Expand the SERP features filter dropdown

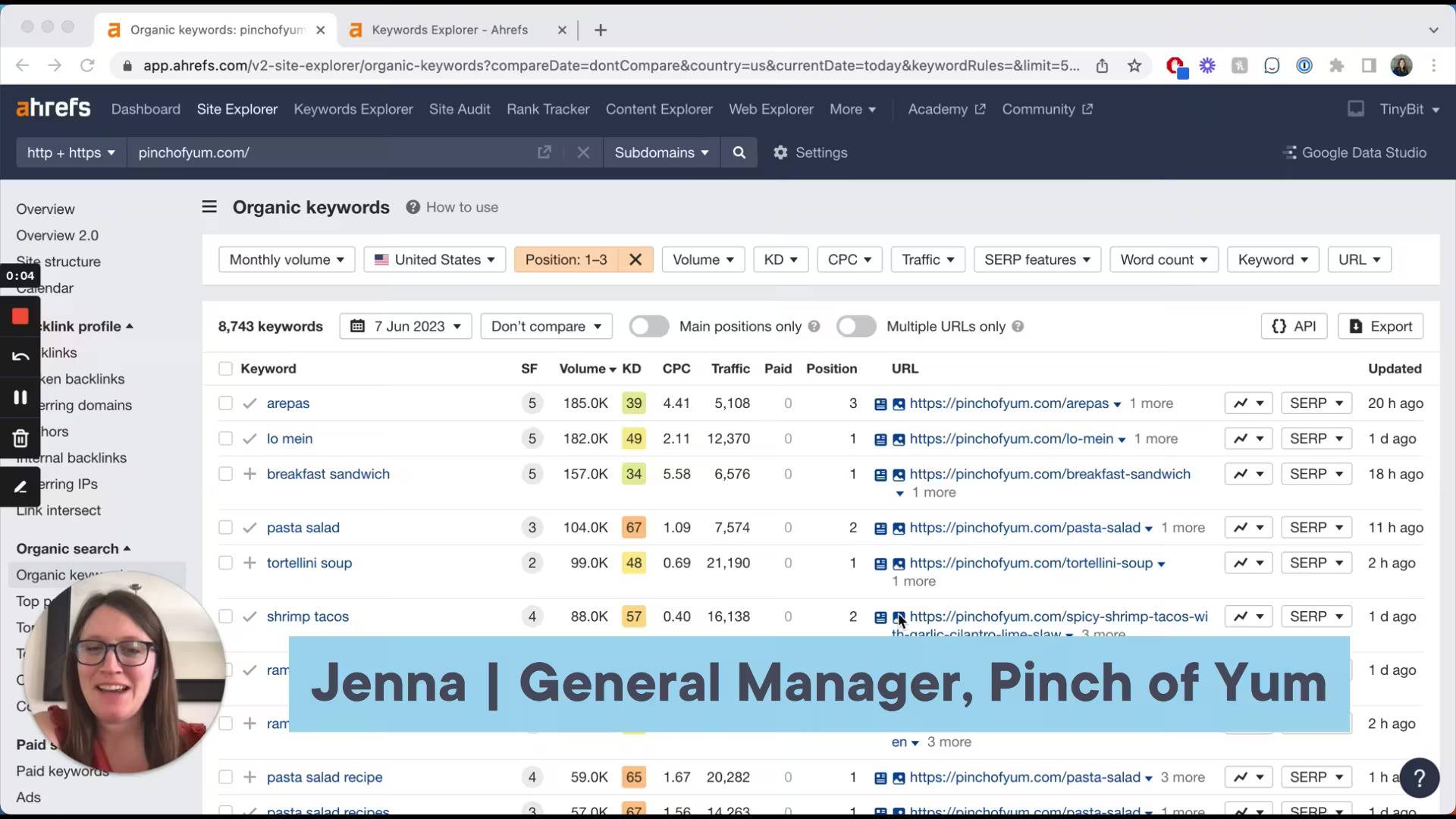(1037, 260)
